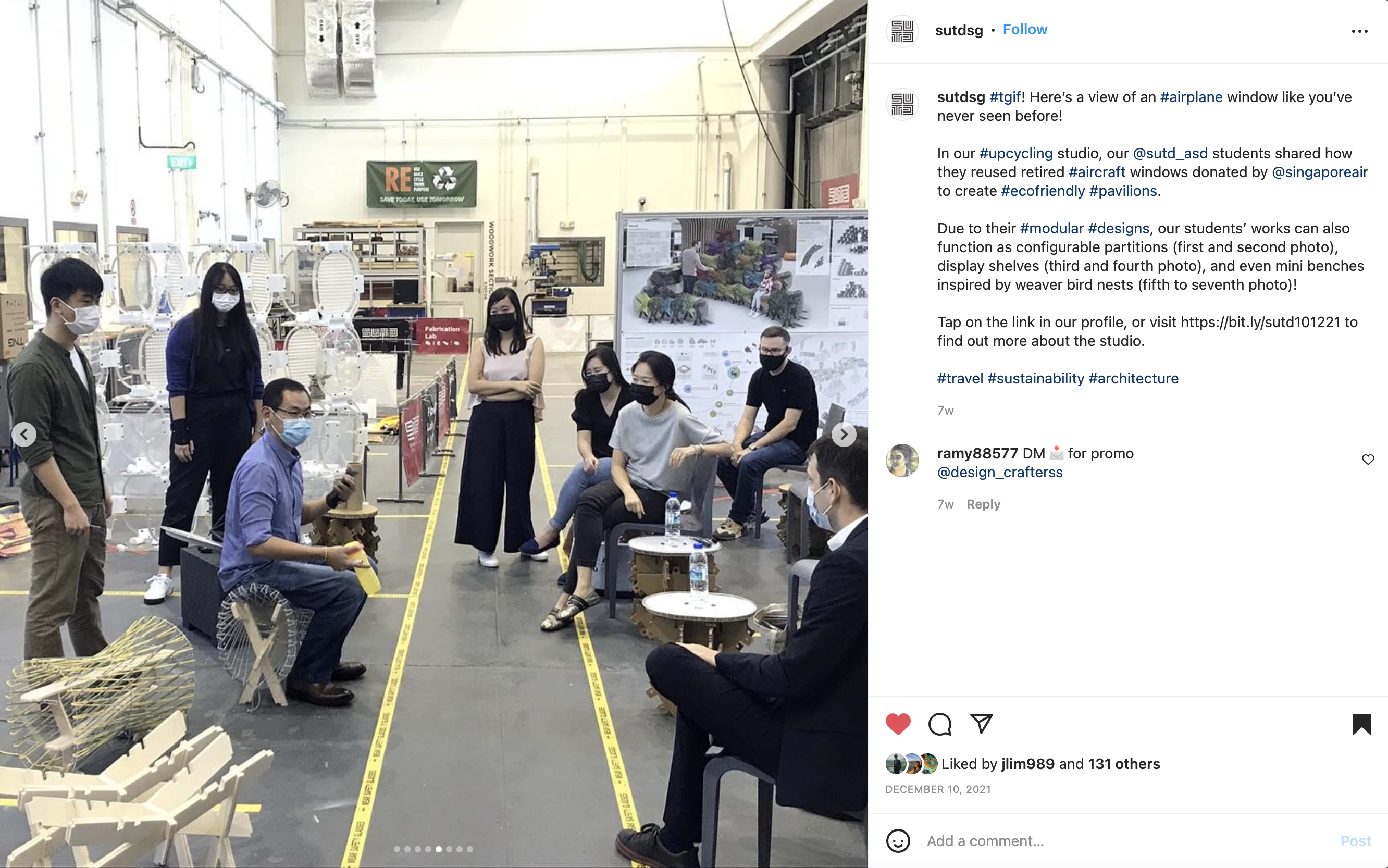
Task: Open the #sustainability hashtag
Action: 1035,378
